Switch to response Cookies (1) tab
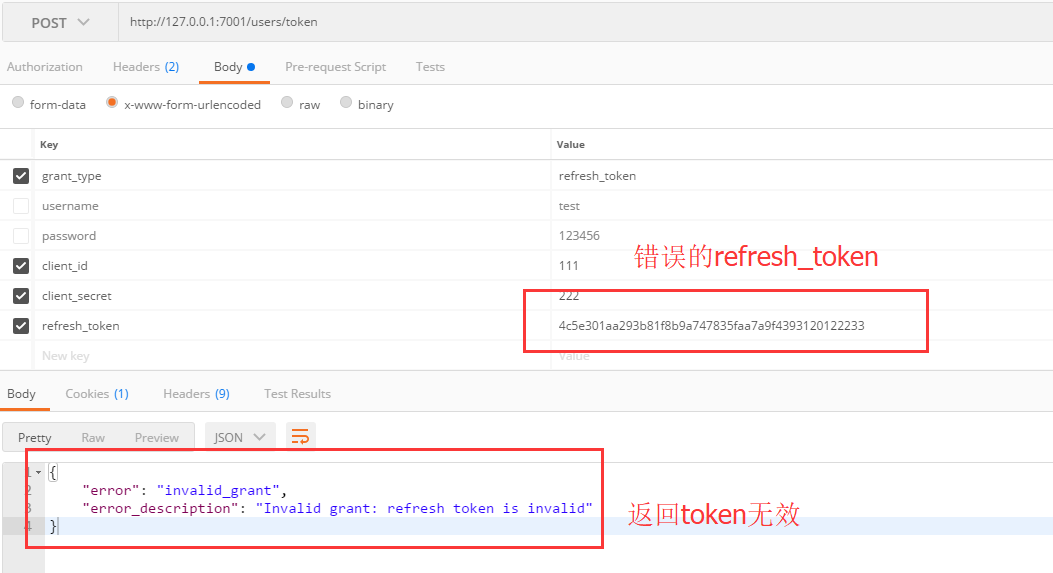Screen dimensions: 1053x573 click(97, 394)
